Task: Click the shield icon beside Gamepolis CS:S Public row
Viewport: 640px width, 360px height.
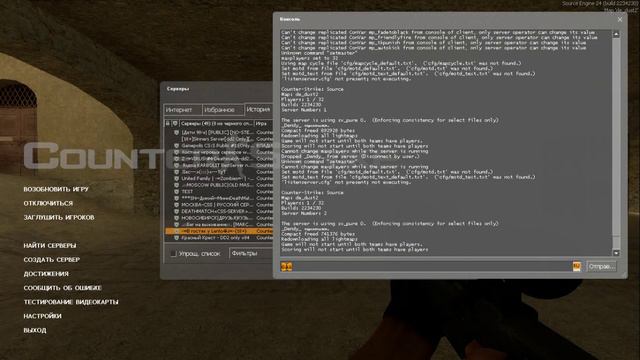Action: pyautogui.click(x=176, y=146)
